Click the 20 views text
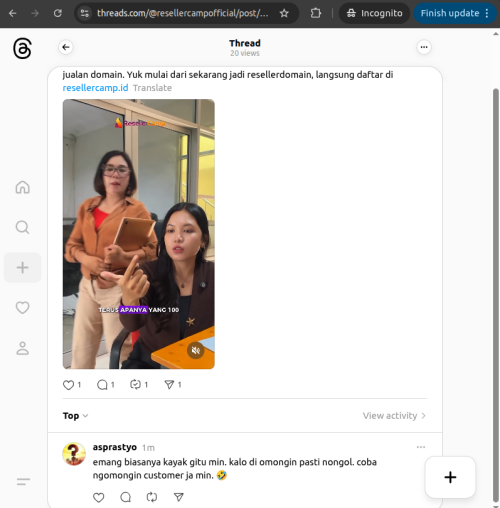 245,53
